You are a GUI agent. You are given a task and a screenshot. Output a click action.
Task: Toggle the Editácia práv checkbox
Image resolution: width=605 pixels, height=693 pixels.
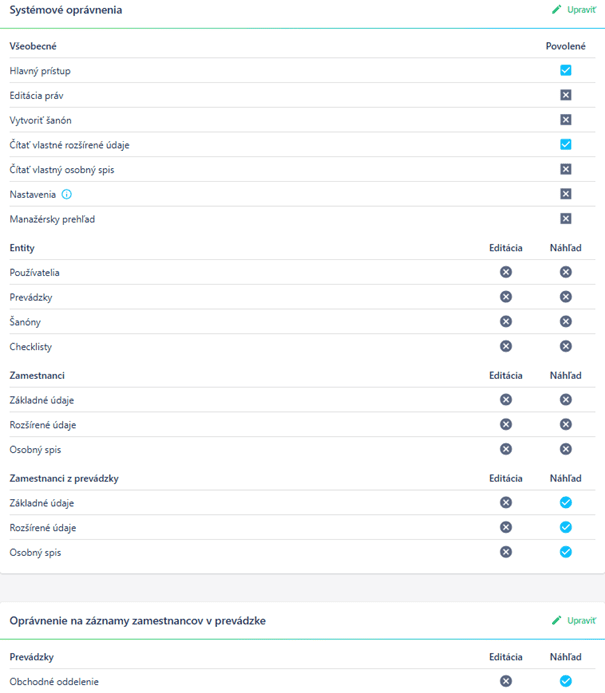click(x=566, y=95)
